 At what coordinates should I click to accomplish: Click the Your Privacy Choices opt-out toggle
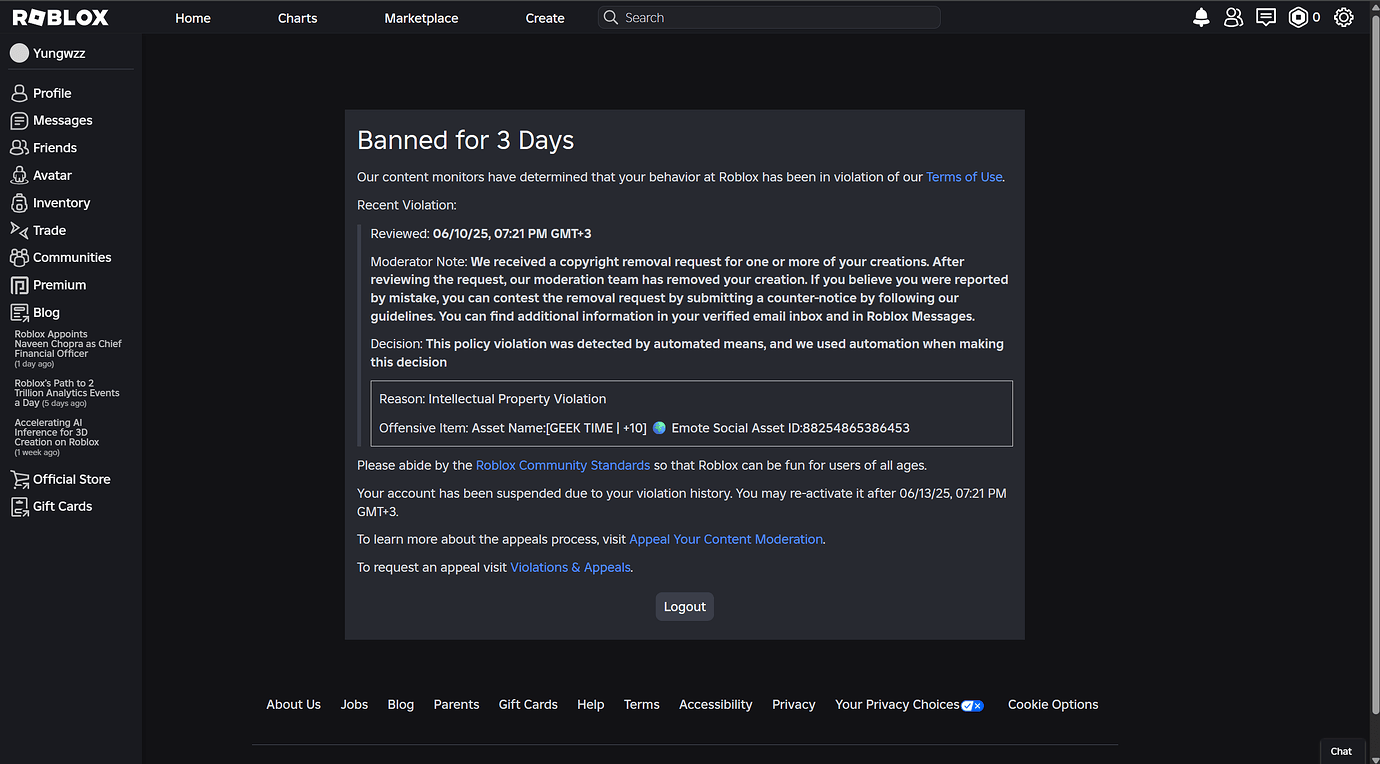pos(971,705)
